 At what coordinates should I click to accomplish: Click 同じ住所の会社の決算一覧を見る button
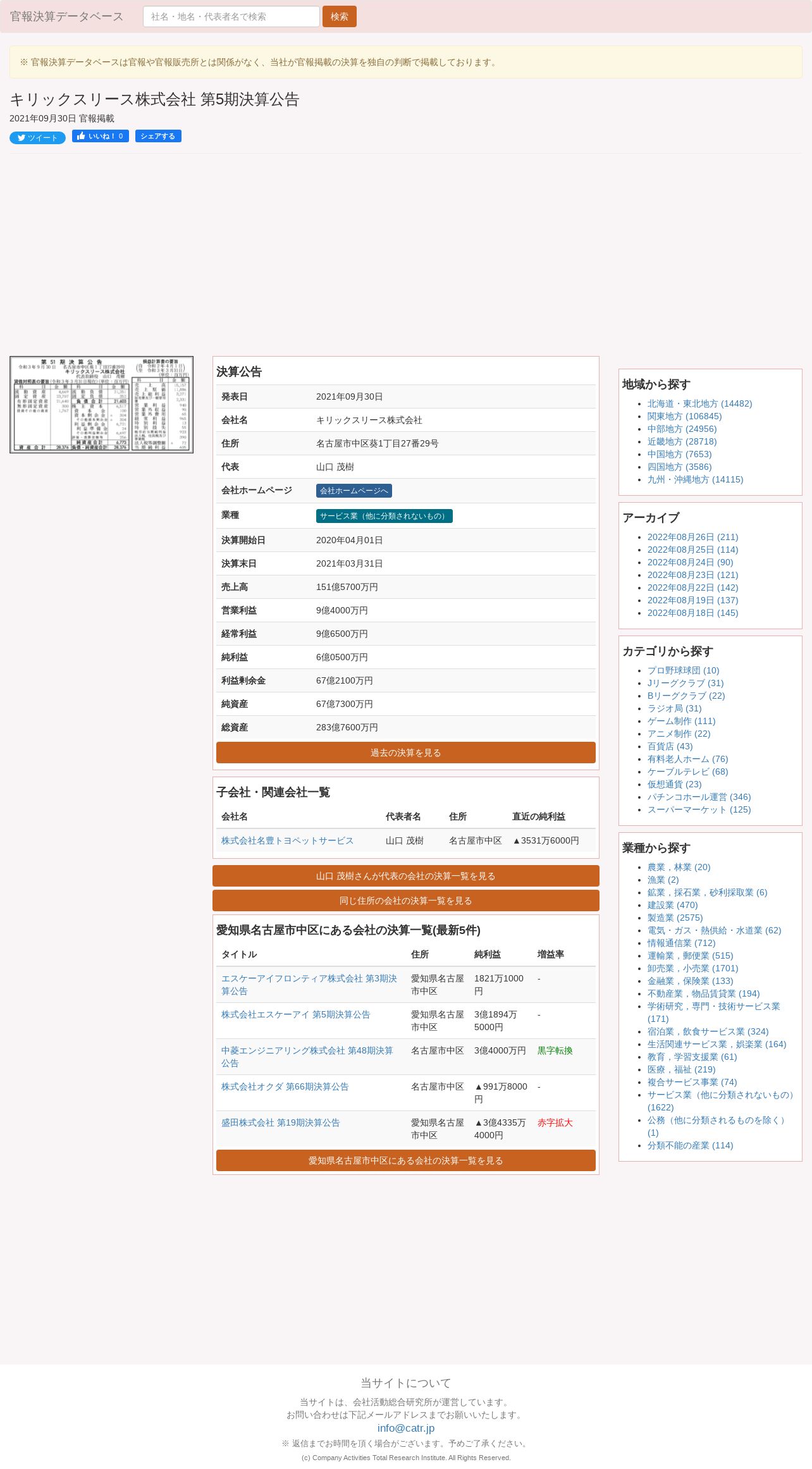[x=406, y=900]
